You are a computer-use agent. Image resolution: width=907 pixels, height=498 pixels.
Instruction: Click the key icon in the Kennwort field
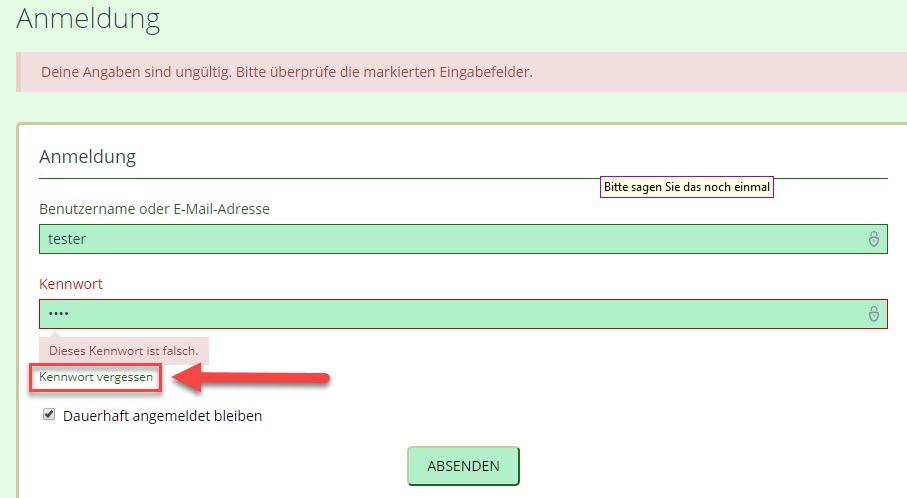click(x=873, y=314)
